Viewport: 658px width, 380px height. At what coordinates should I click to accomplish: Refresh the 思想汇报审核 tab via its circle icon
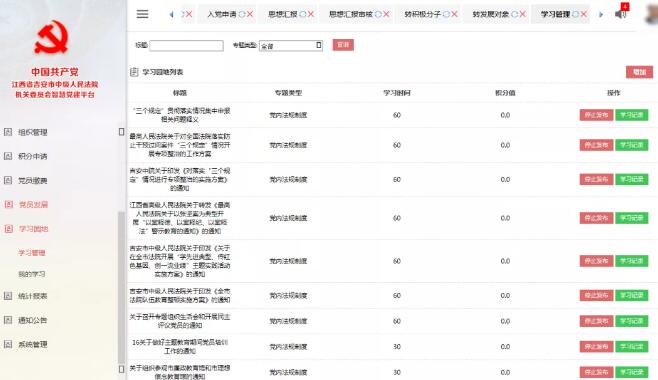(379, 14)
